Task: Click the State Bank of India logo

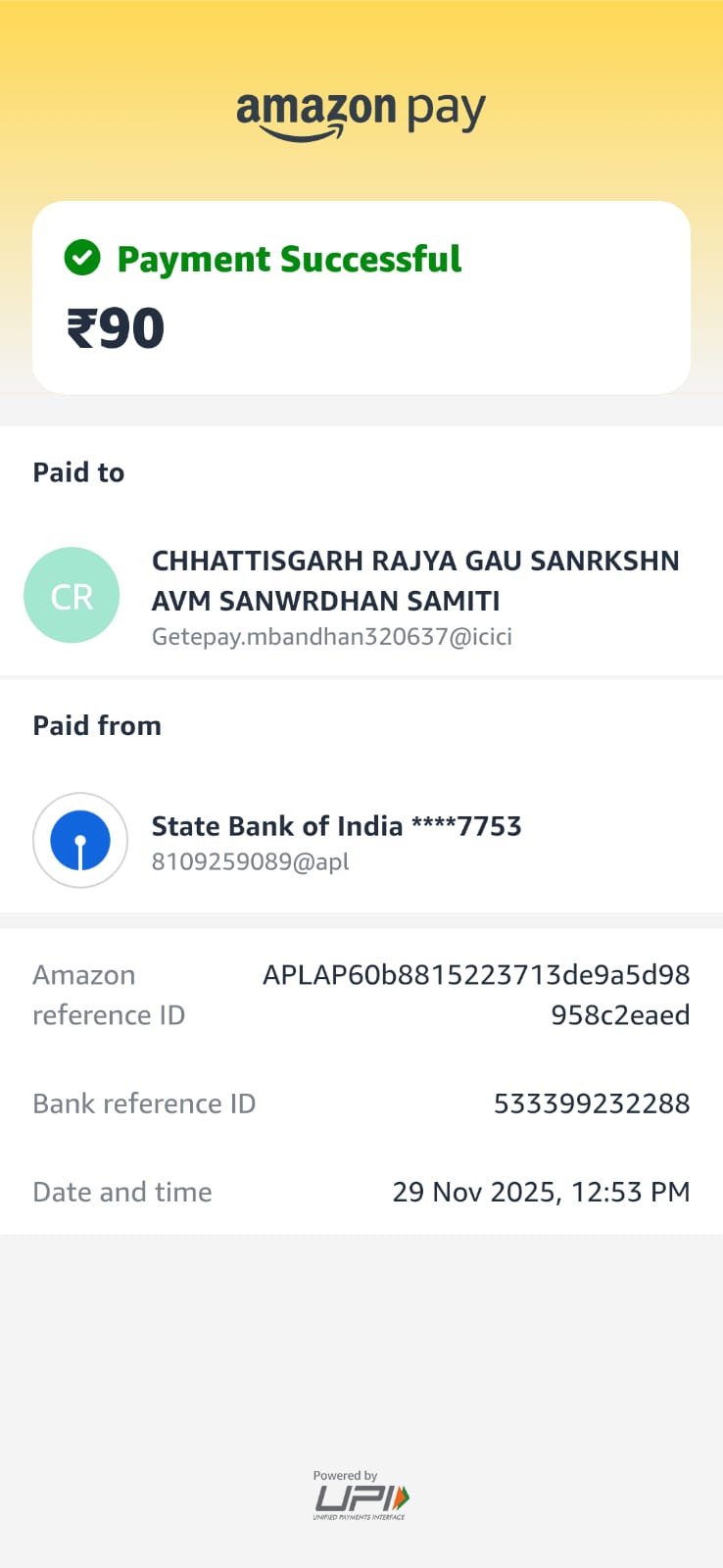Action: click(x=80, y=841)
